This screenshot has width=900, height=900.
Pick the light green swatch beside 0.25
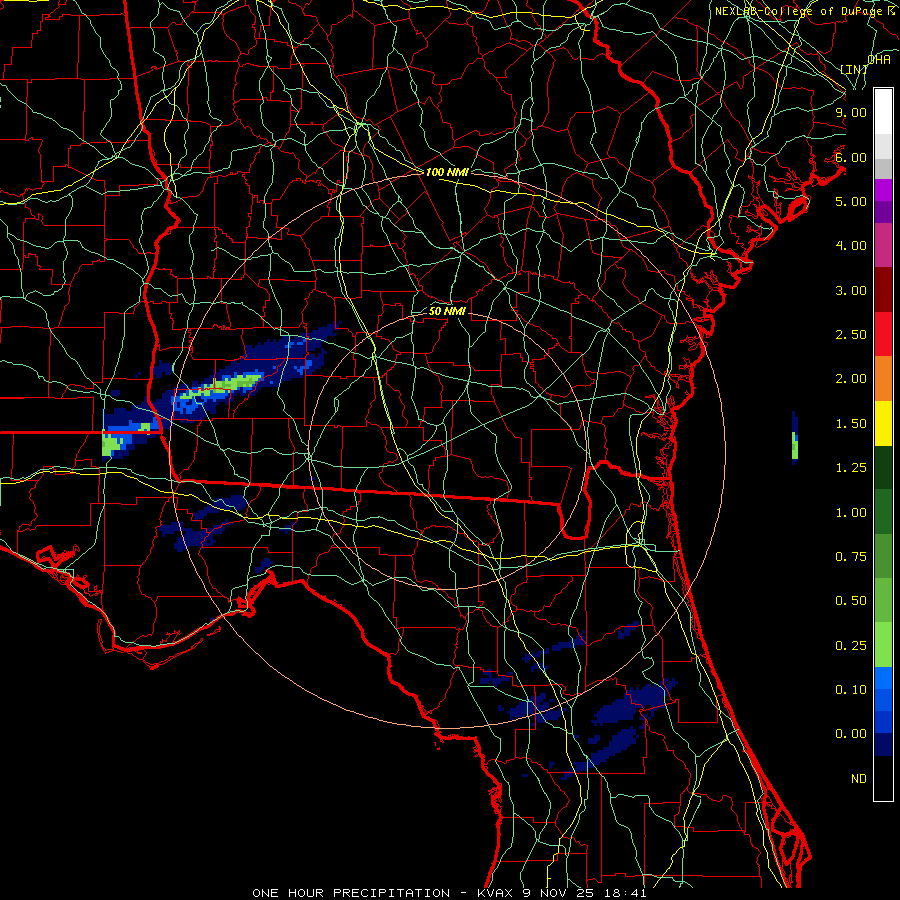883,645
